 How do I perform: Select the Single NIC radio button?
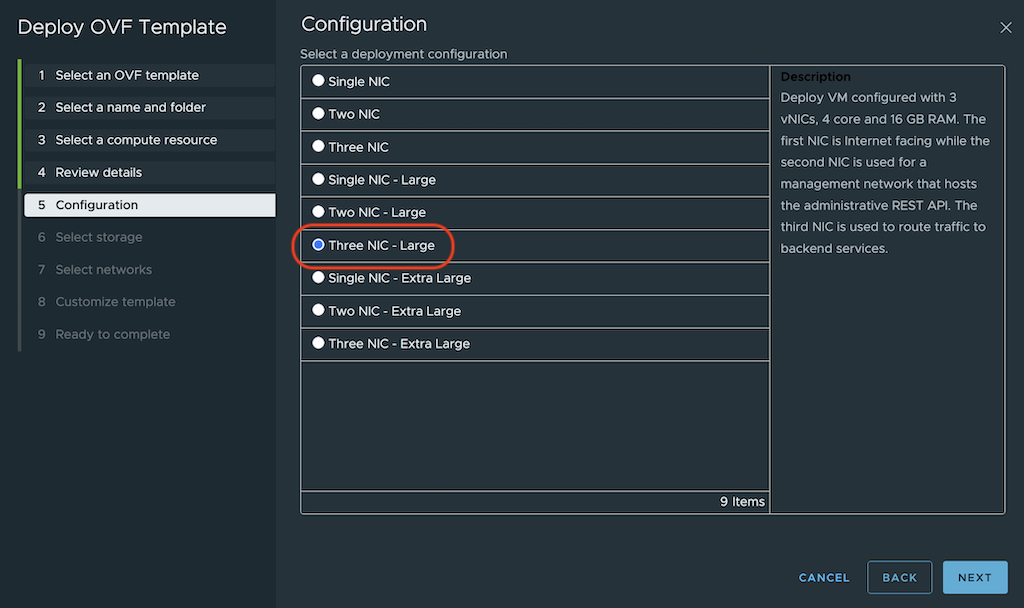pyautogui.click(x=318, y=81)
